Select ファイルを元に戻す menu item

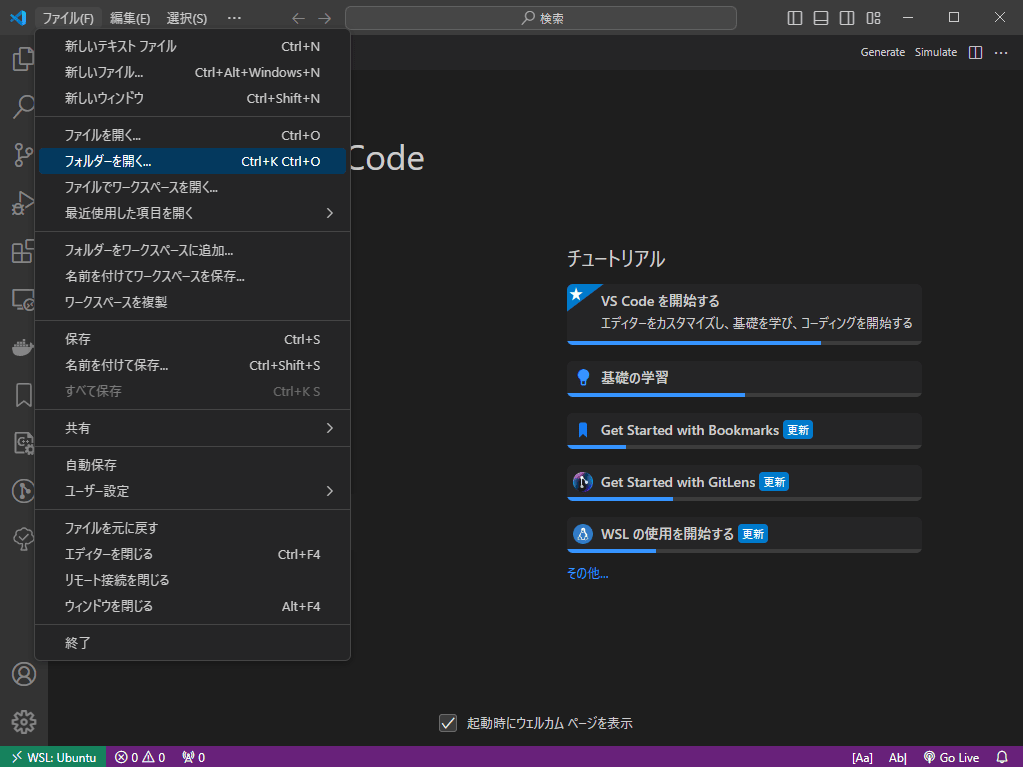point(192,528)
